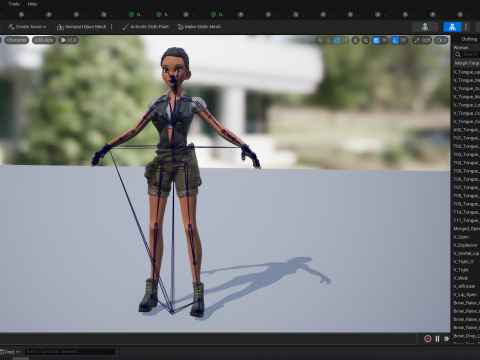This screenshot has width=480, height=360.
Task: Open the Help menu
Action: pyautogui.click(x=32, y=4)
